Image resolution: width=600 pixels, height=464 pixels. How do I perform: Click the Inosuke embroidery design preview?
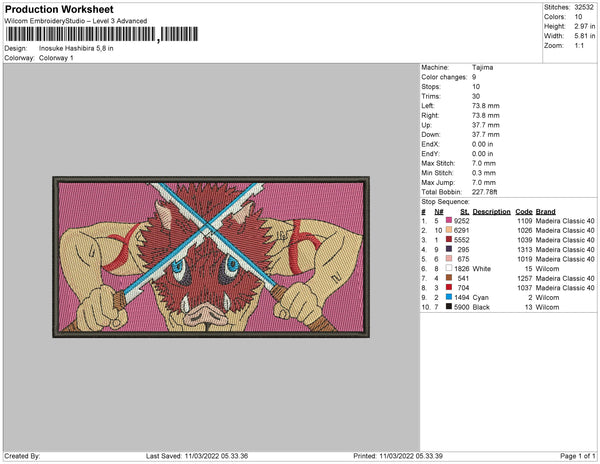point(211,257)
